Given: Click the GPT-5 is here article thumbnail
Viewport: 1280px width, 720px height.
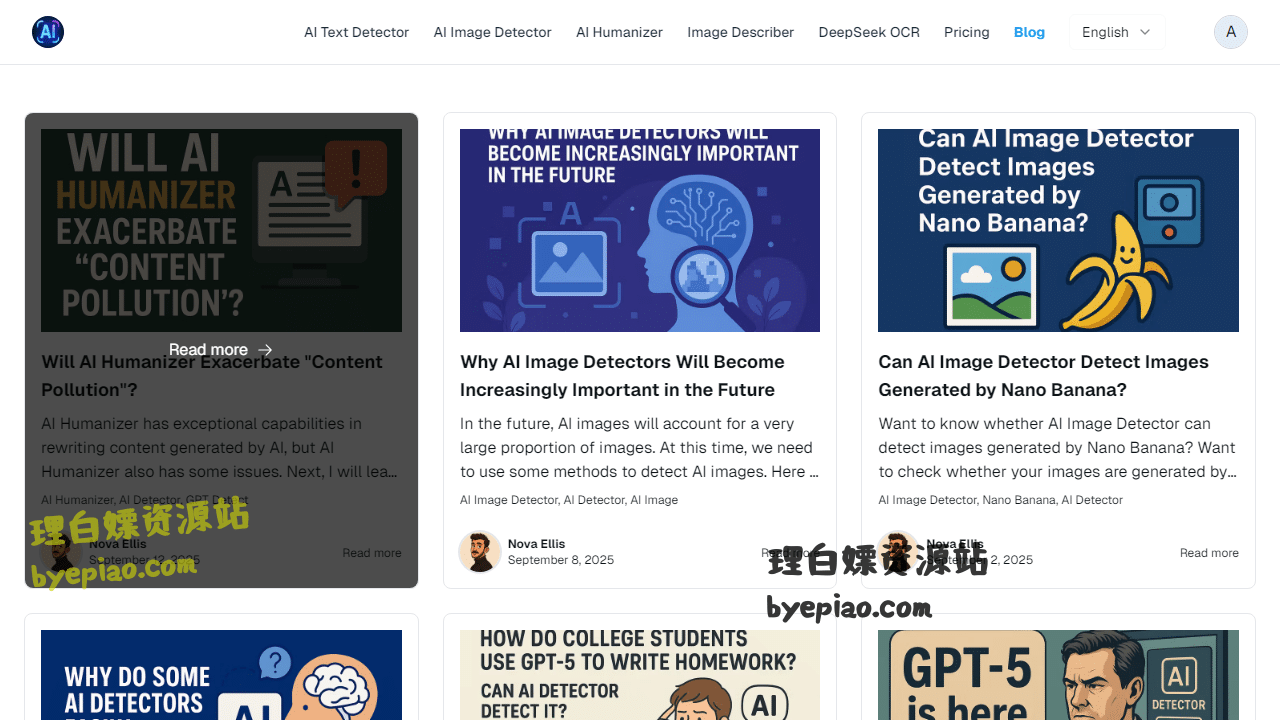Looking at the screenshot, I should tap(1058, 675).
